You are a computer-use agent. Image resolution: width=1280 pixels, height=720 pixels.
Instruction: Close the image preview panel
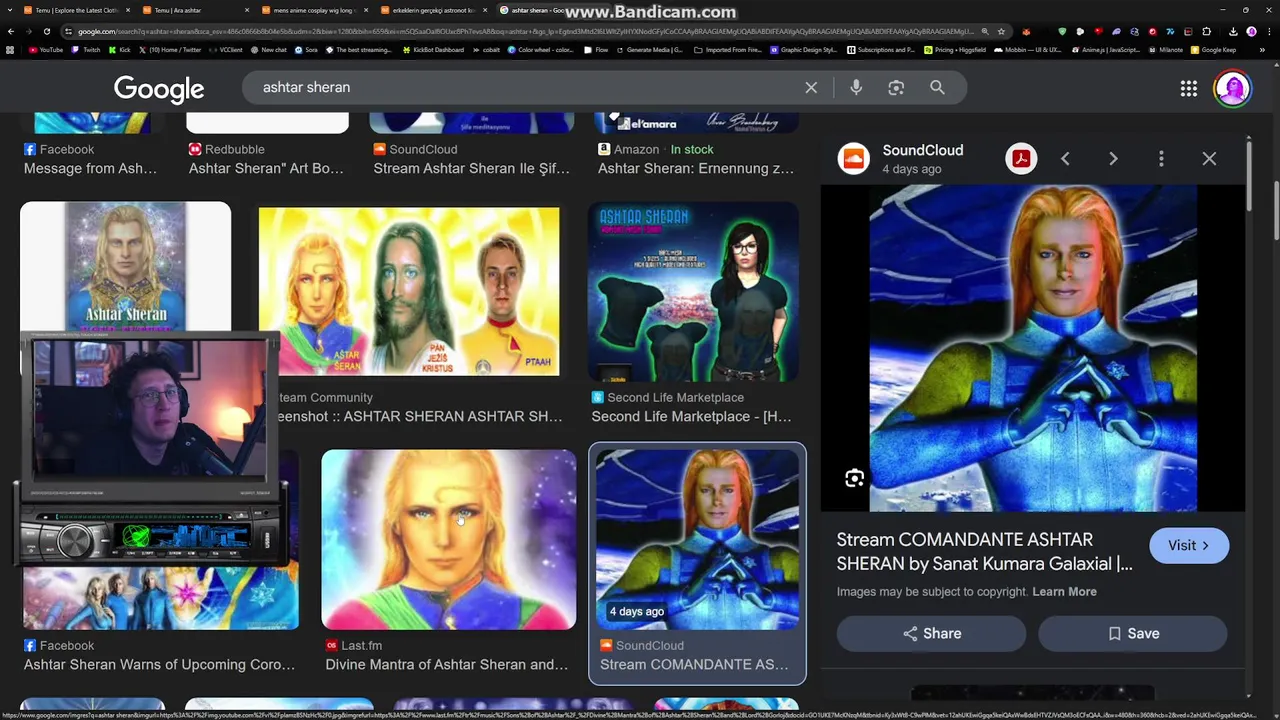(x=1209, y=159)
